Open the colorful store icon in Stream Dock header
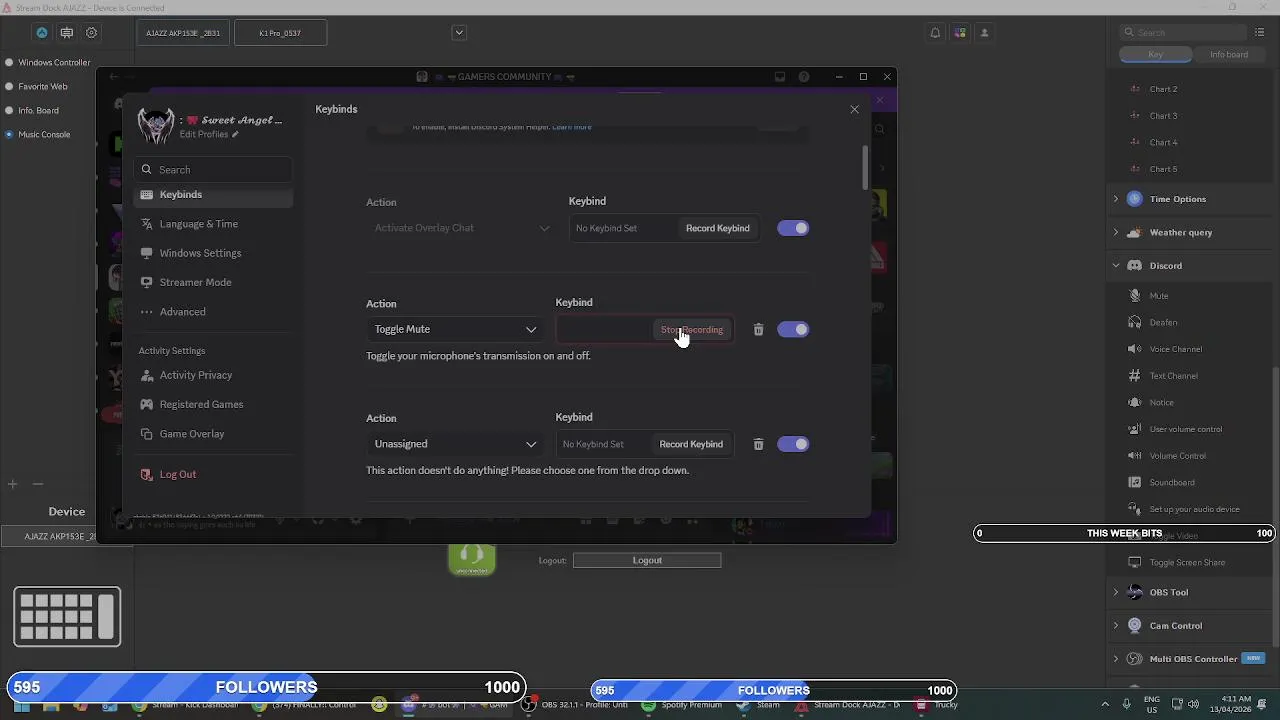This screenshot has width=1280, height=720. tap(960, 33)
